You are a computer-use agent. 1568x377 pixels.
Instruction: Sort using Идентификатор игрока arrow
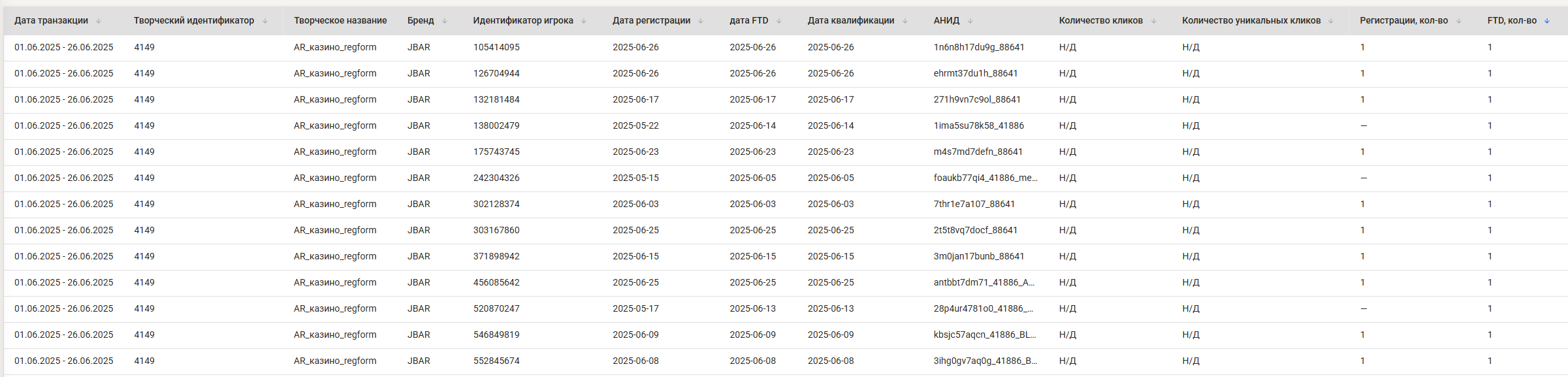coord(584,21)
